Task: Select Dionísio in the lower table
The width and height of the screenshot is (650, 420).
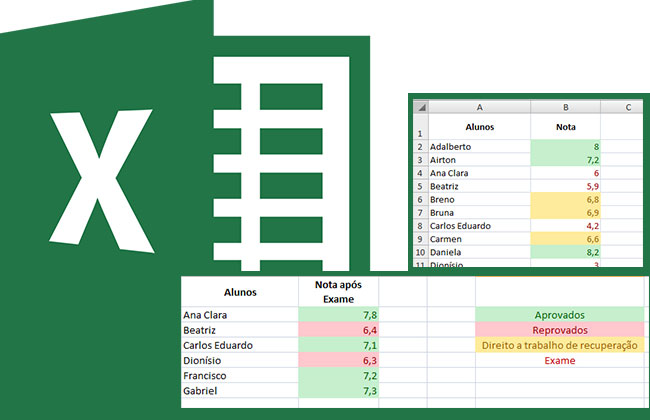Action: pos(240,360)
